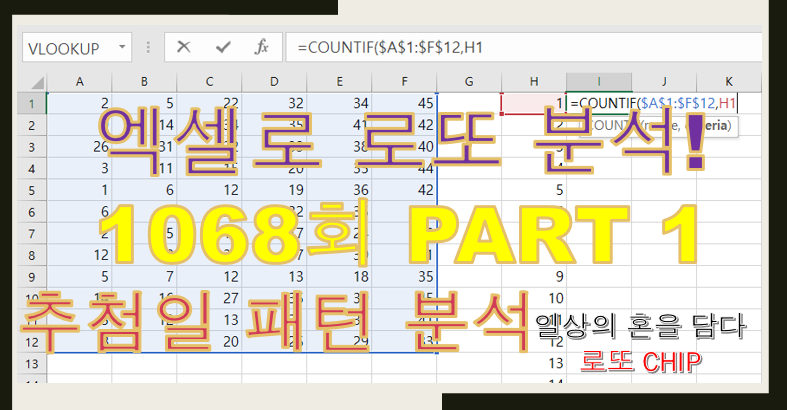Select column F header

point(405,82)
